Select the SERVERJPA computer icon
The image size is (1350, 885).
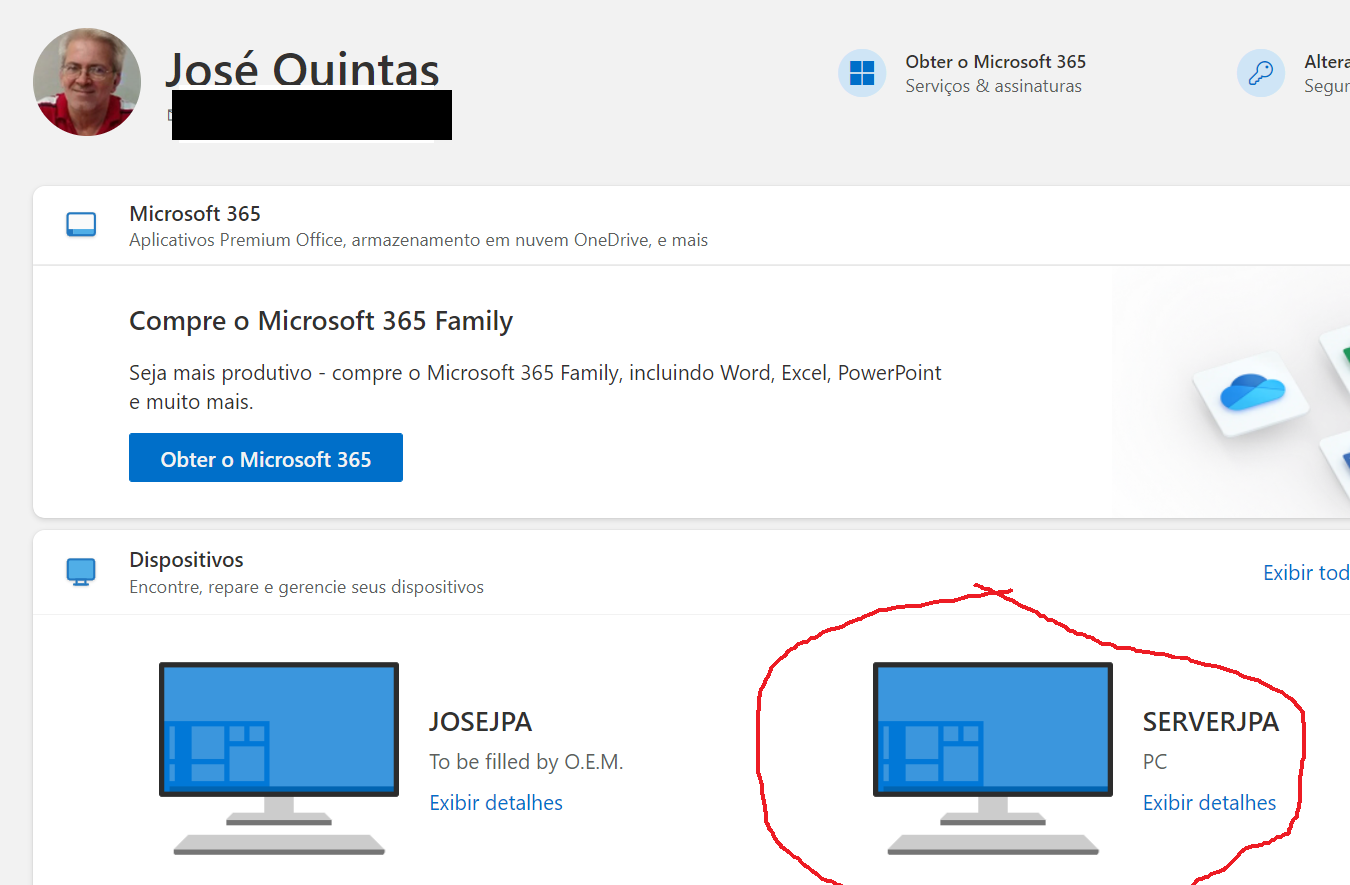point(993,758)
